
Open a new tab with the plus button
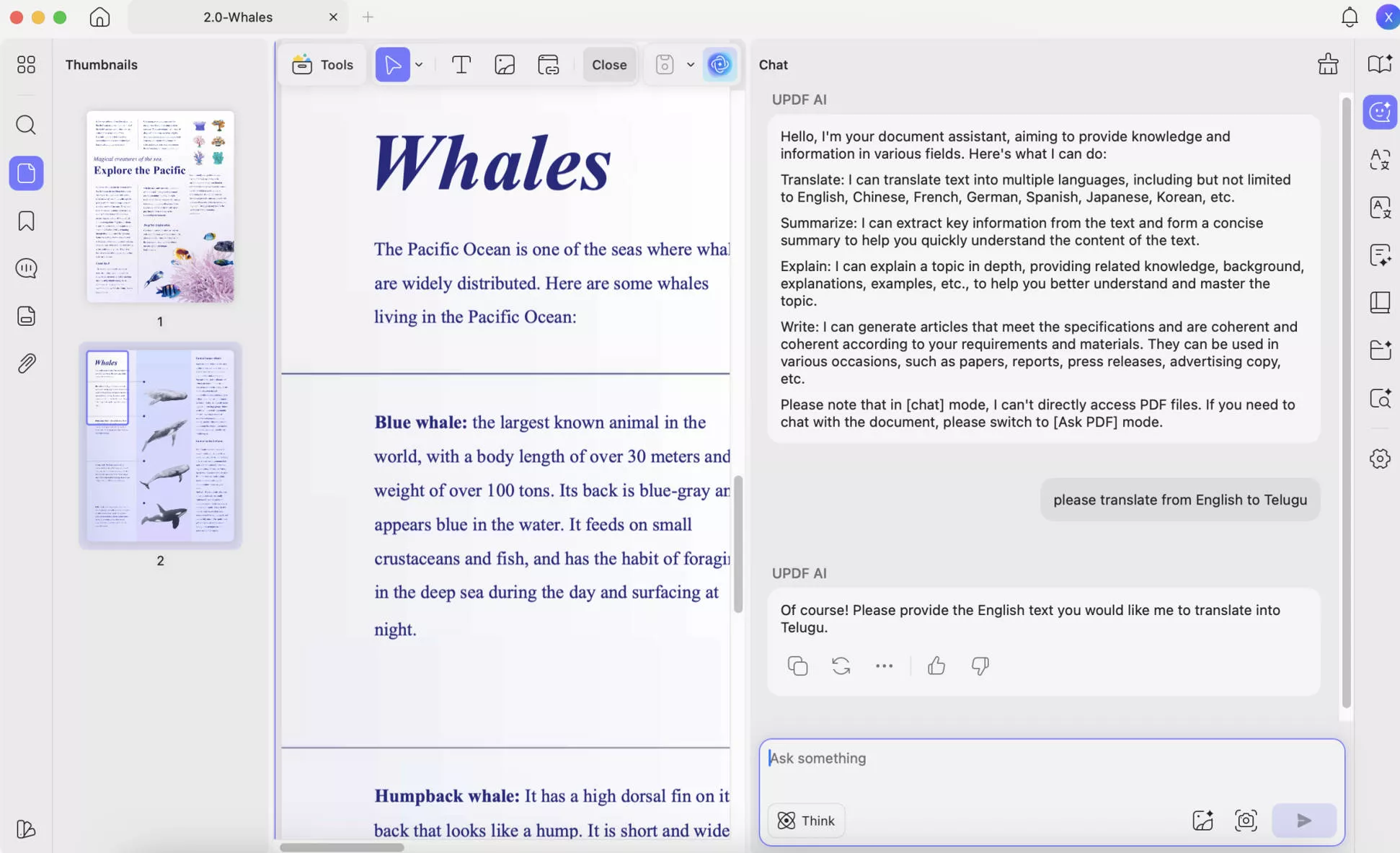tap(368, 17)
